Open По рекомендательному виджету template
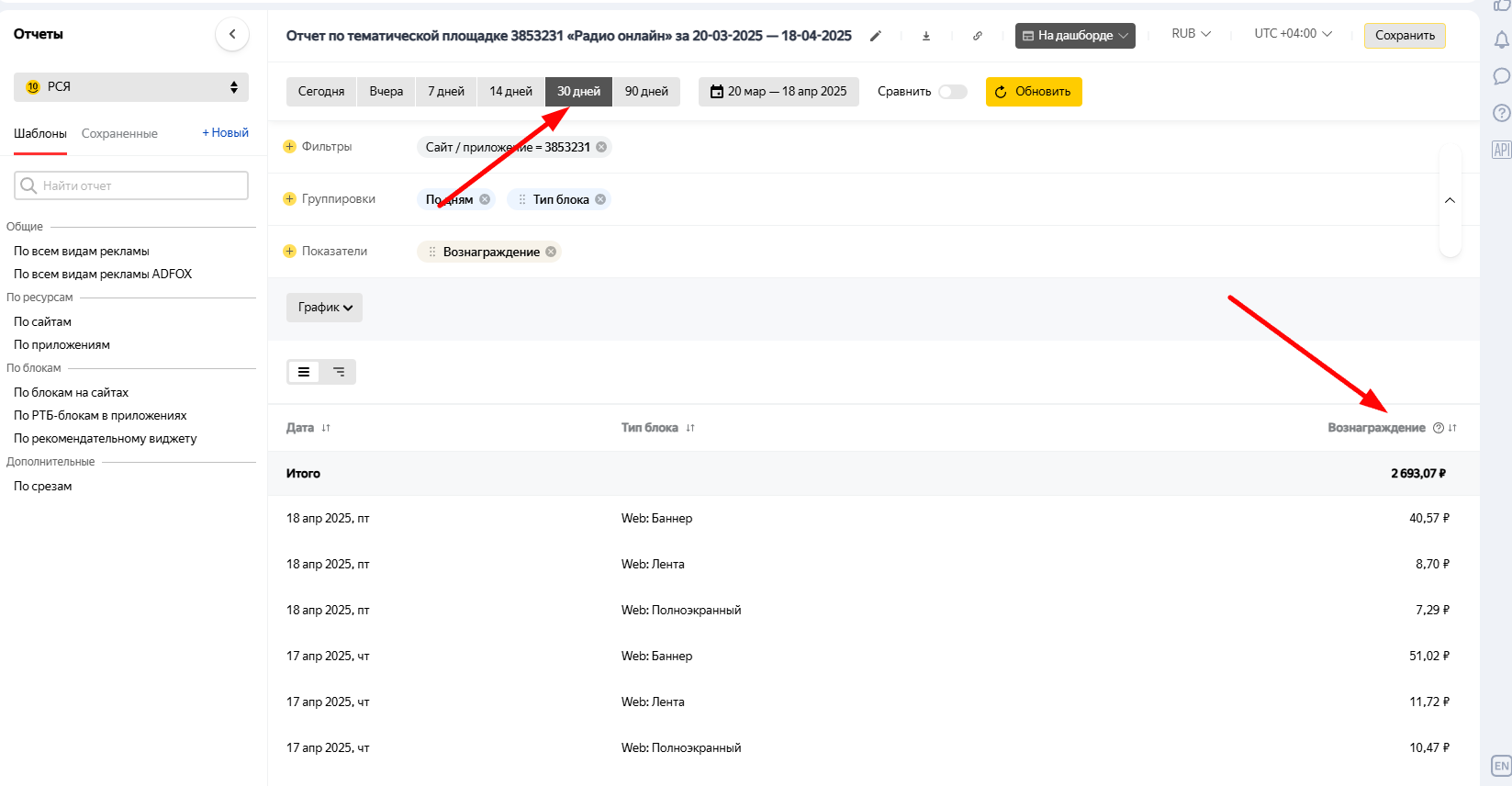Screen dimensions: 1512x786 (x=106, y=439)
